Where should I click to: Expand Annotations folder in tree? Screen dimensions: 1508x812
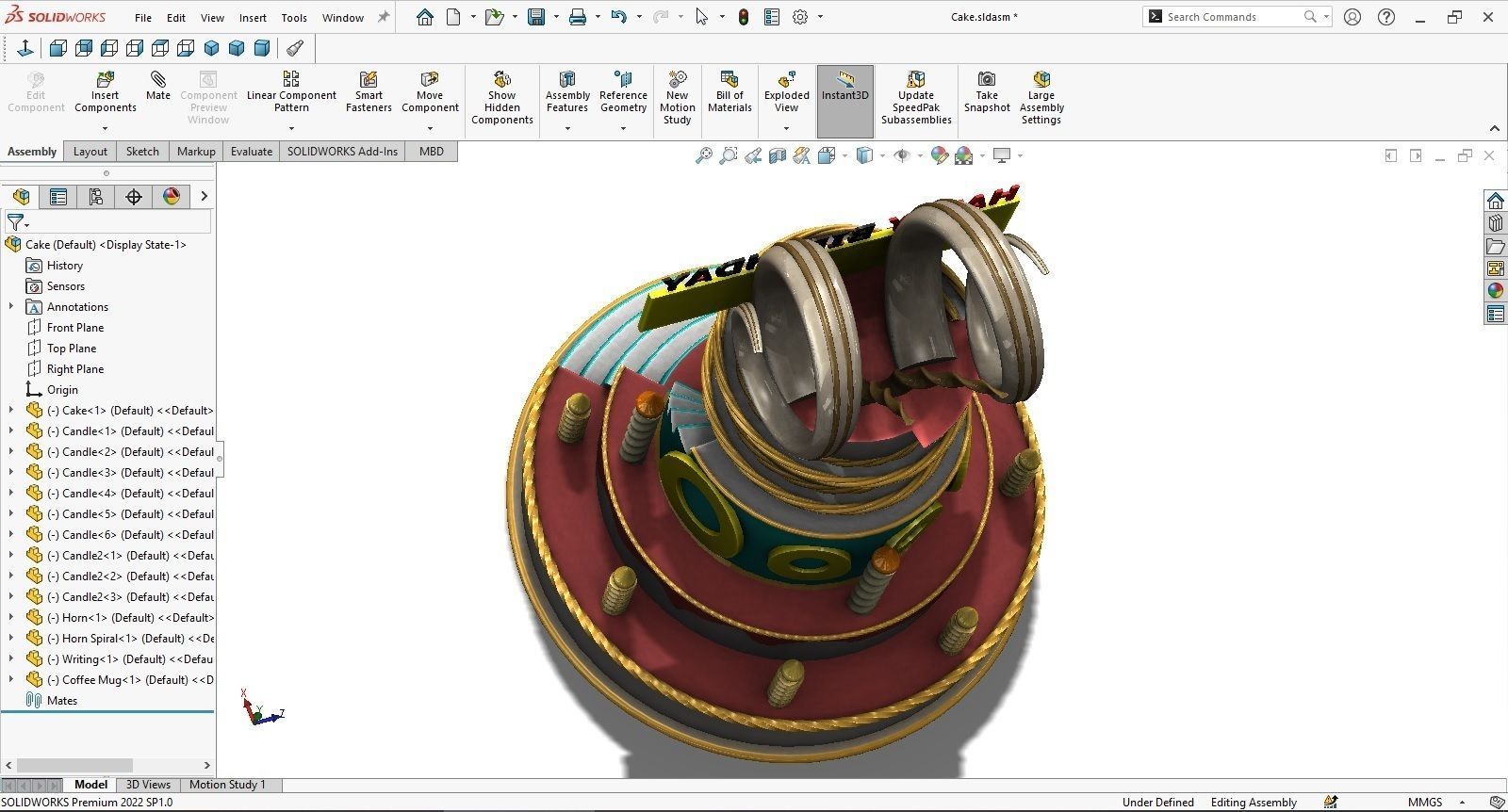tap(11, 306)
